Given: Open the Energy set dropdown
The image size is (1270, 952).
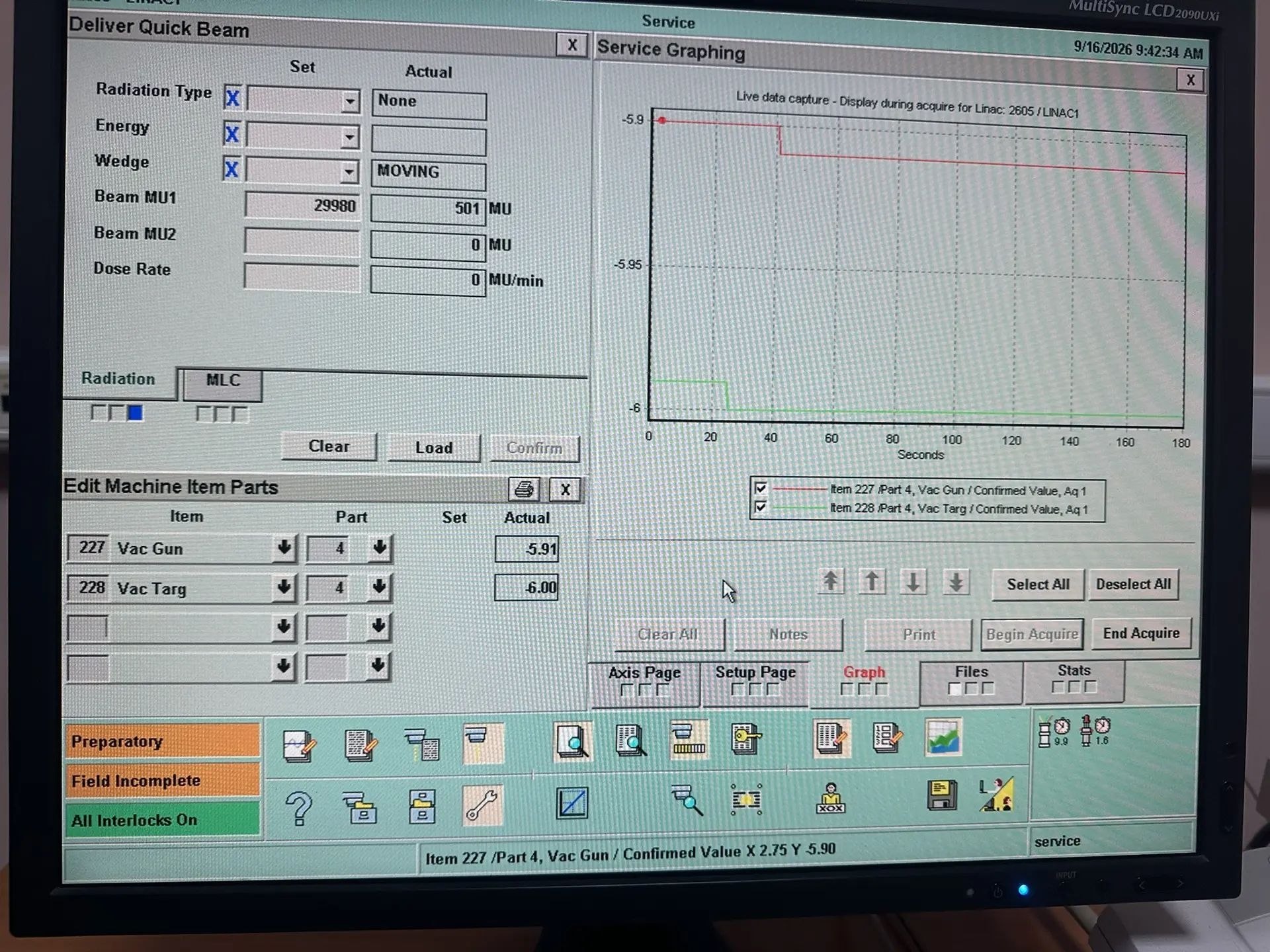Looking at the screenshot, I should click(x=349, y=137).
